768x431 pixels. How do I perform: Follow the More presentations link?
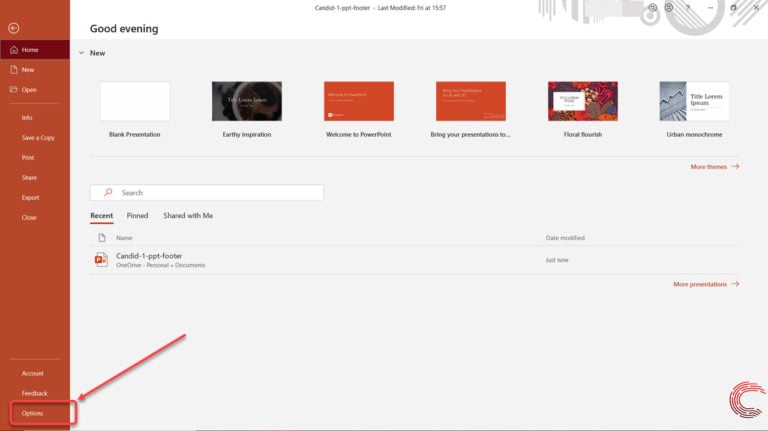coord(706,284)
